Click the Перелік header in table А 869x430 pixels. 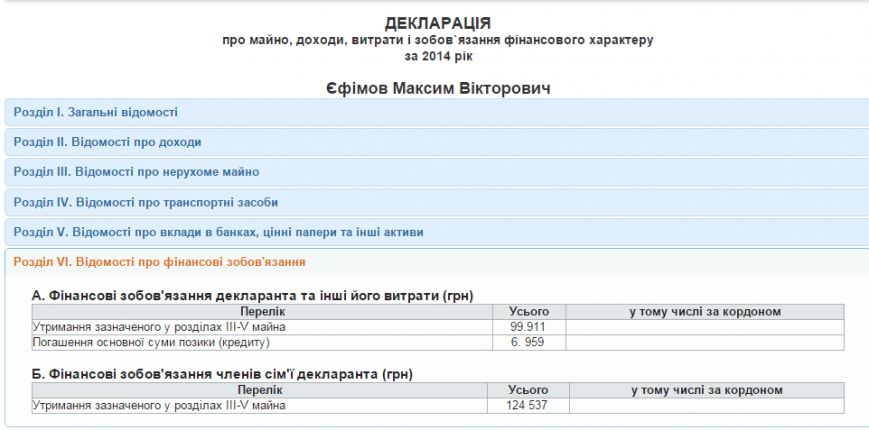coord(262,311)
